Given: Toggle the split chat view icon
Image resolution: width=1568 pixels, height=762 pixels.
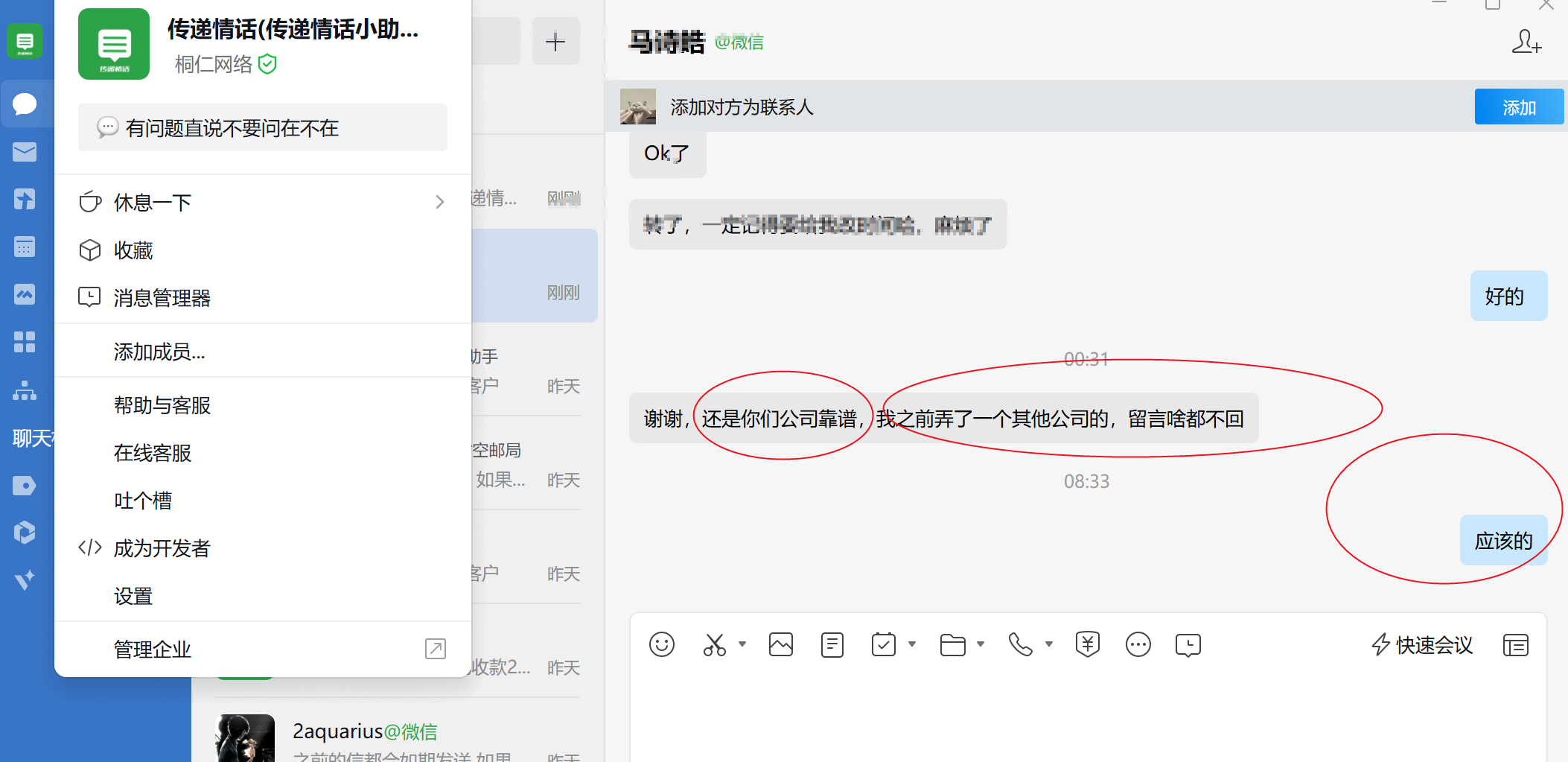Looking at the screenshot, I should click(x=1516, y=645).
